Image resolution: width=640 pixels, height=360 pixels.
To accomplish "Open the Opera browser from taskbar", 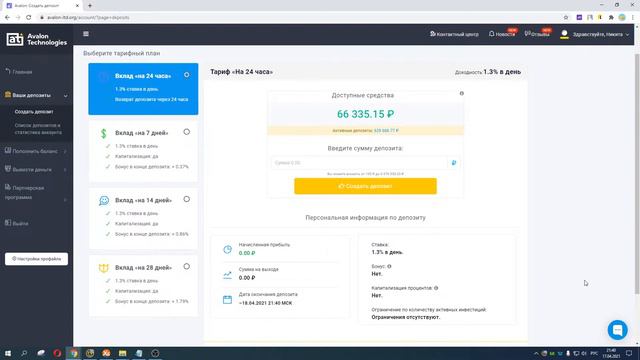I will click(x=57, y=353).
